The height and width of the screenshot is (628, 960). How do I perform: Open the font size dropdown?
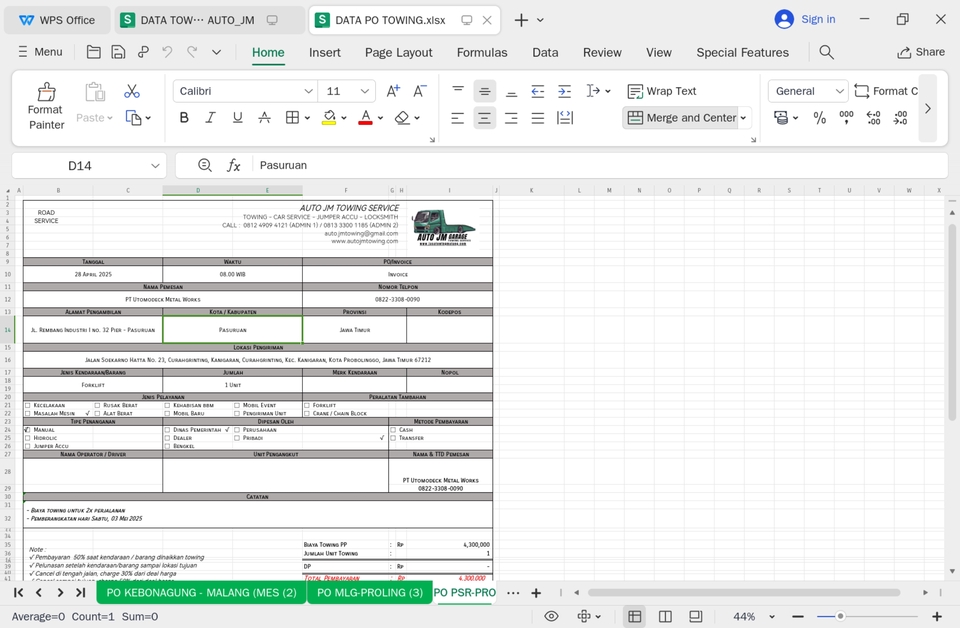[x=364, y=91]
